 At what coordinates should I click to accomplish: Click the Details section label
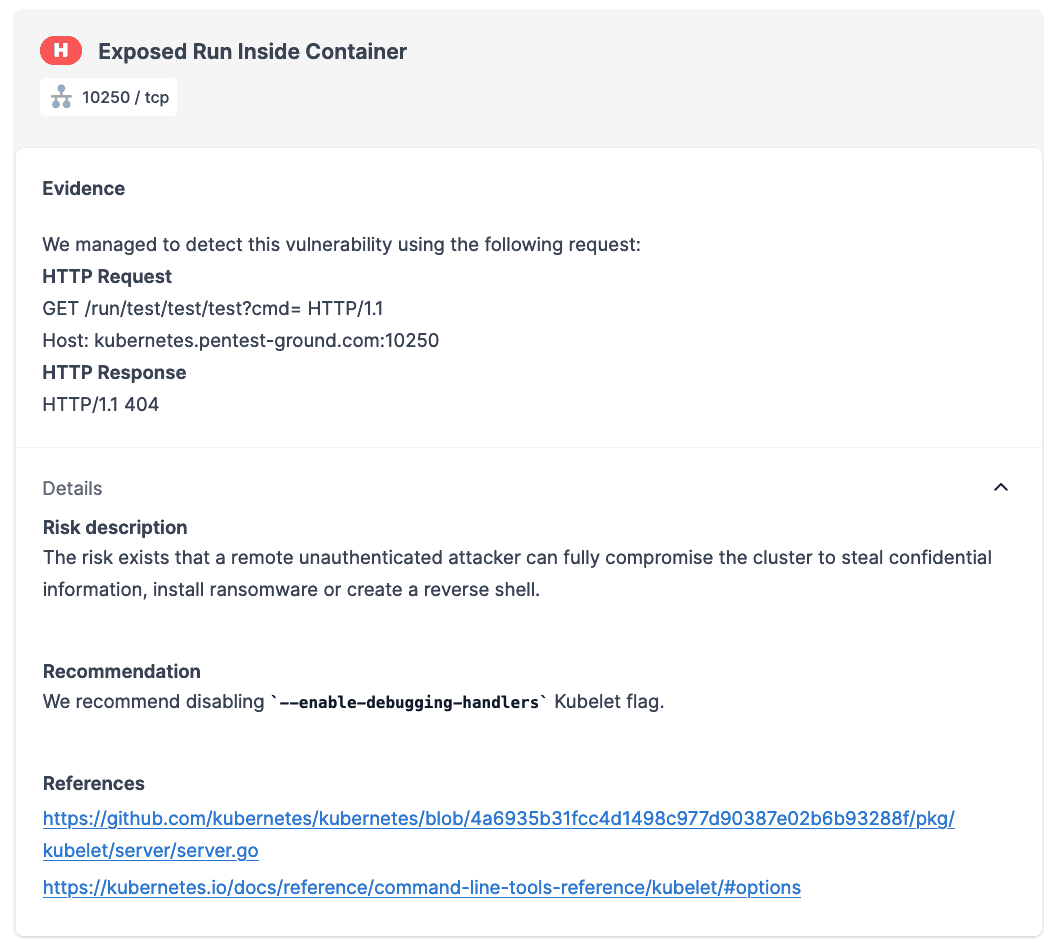[x=72, y=488]
